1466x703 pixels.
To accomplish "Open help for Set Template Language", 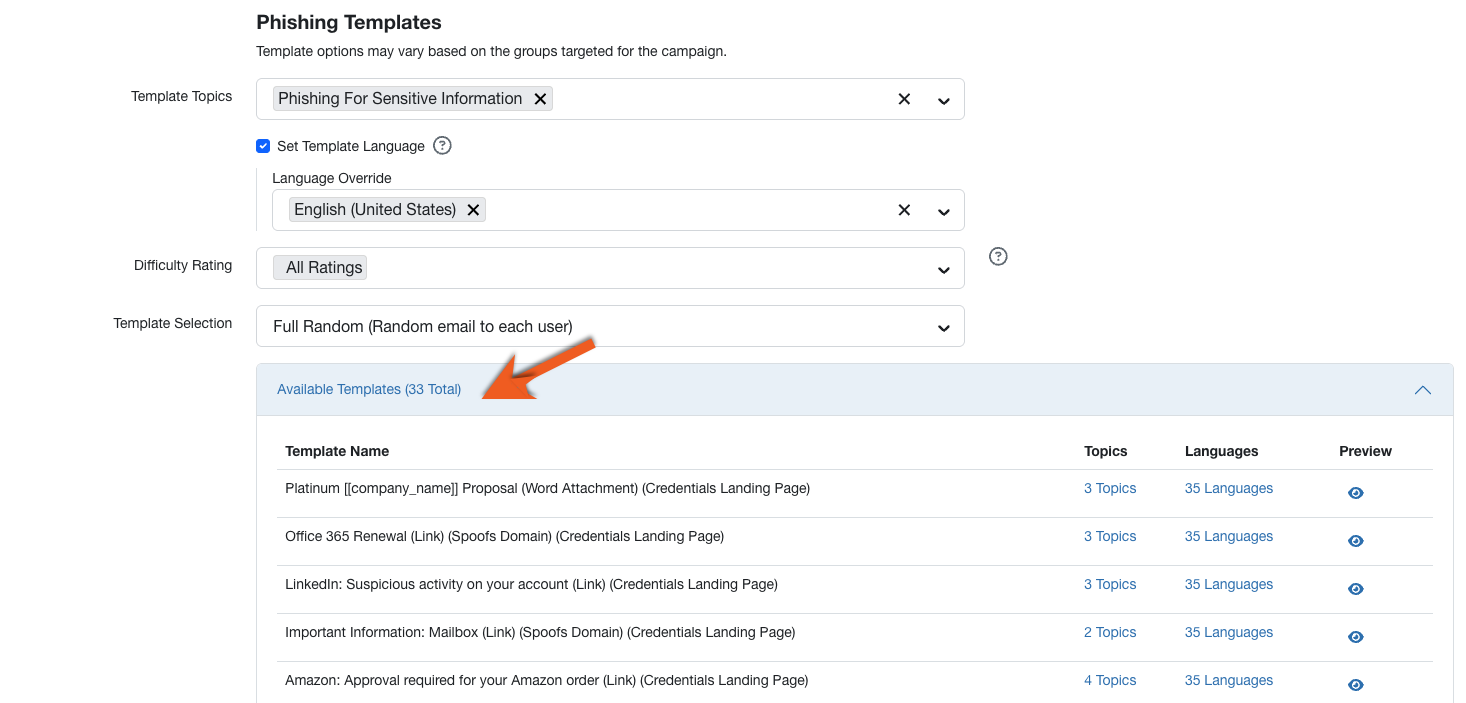I will [x=442, y=145].
